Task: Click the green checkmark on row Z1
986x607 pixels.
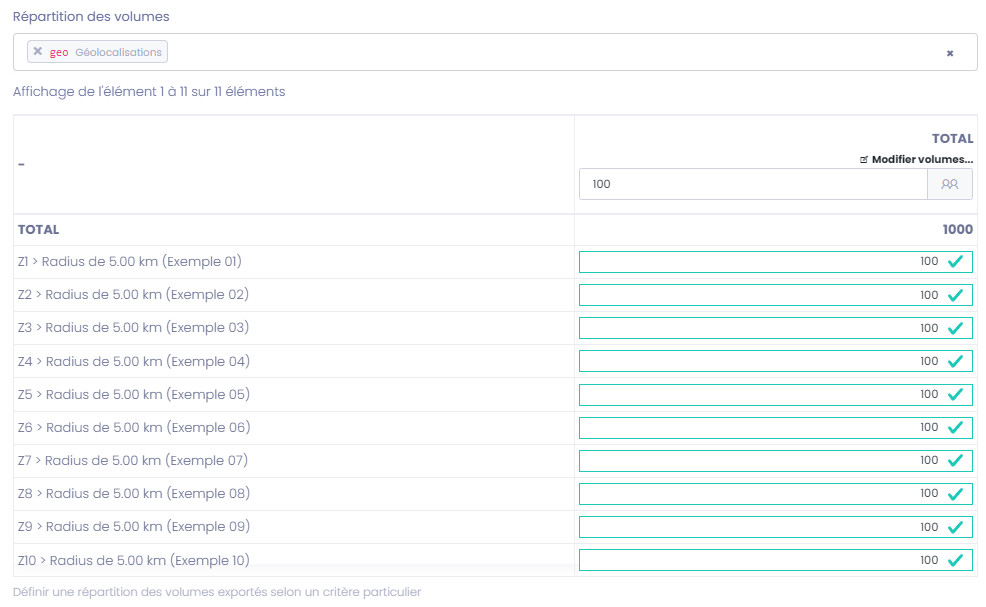Action: (x=955, y=262)
